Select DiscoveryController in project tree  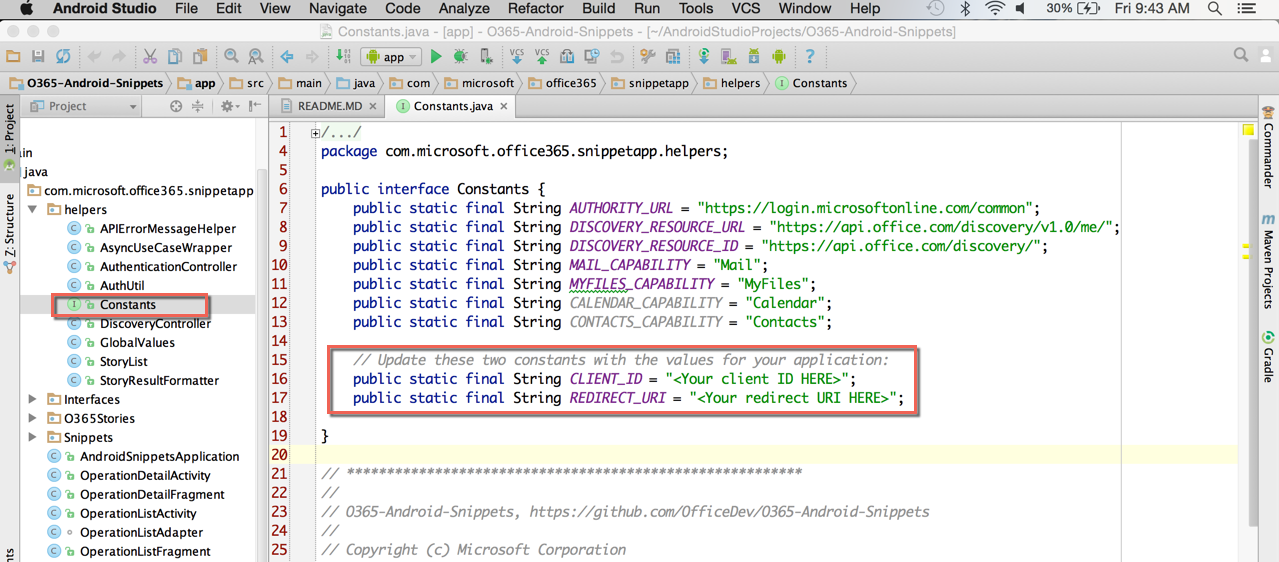pyautogui.click(x=155, y=324)
